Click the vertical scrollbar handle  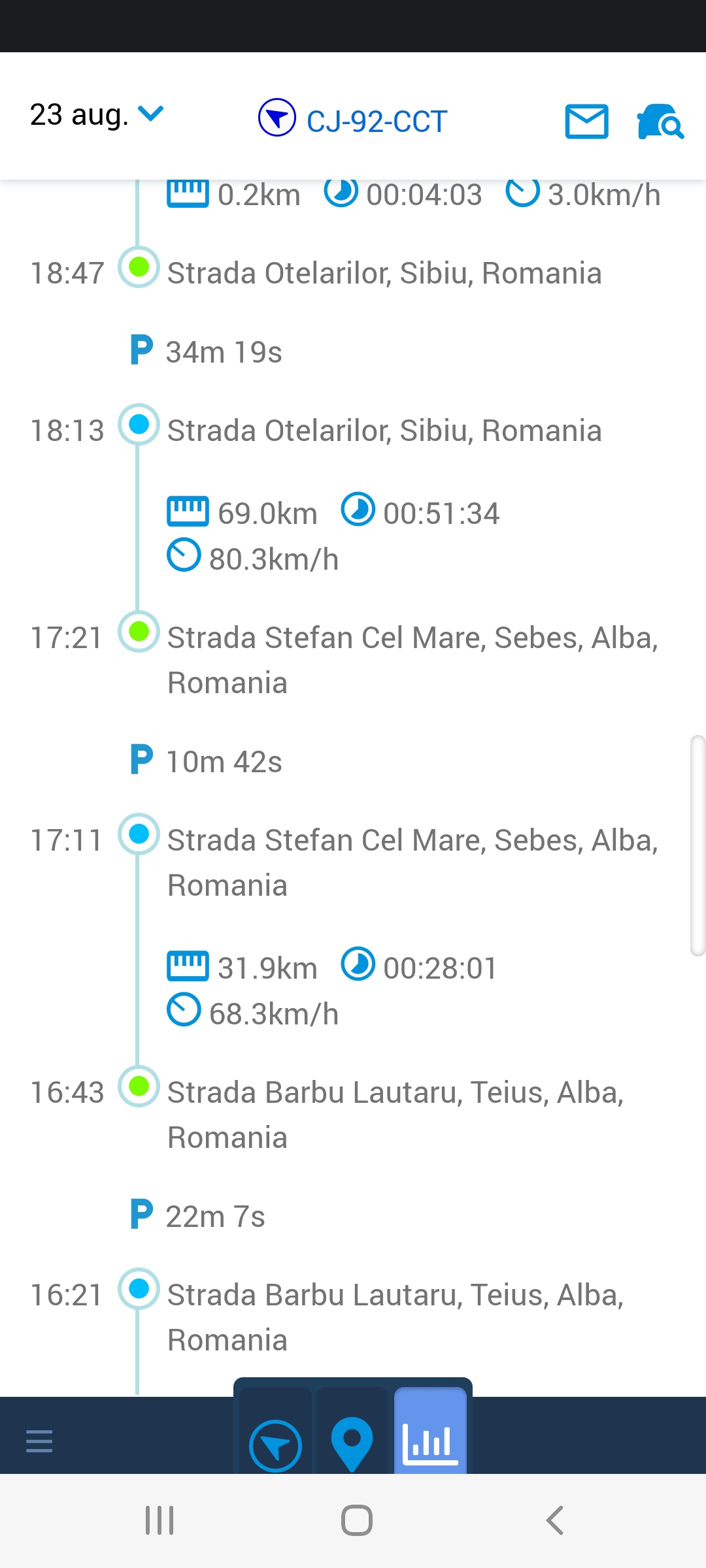[x=698, y=845]
